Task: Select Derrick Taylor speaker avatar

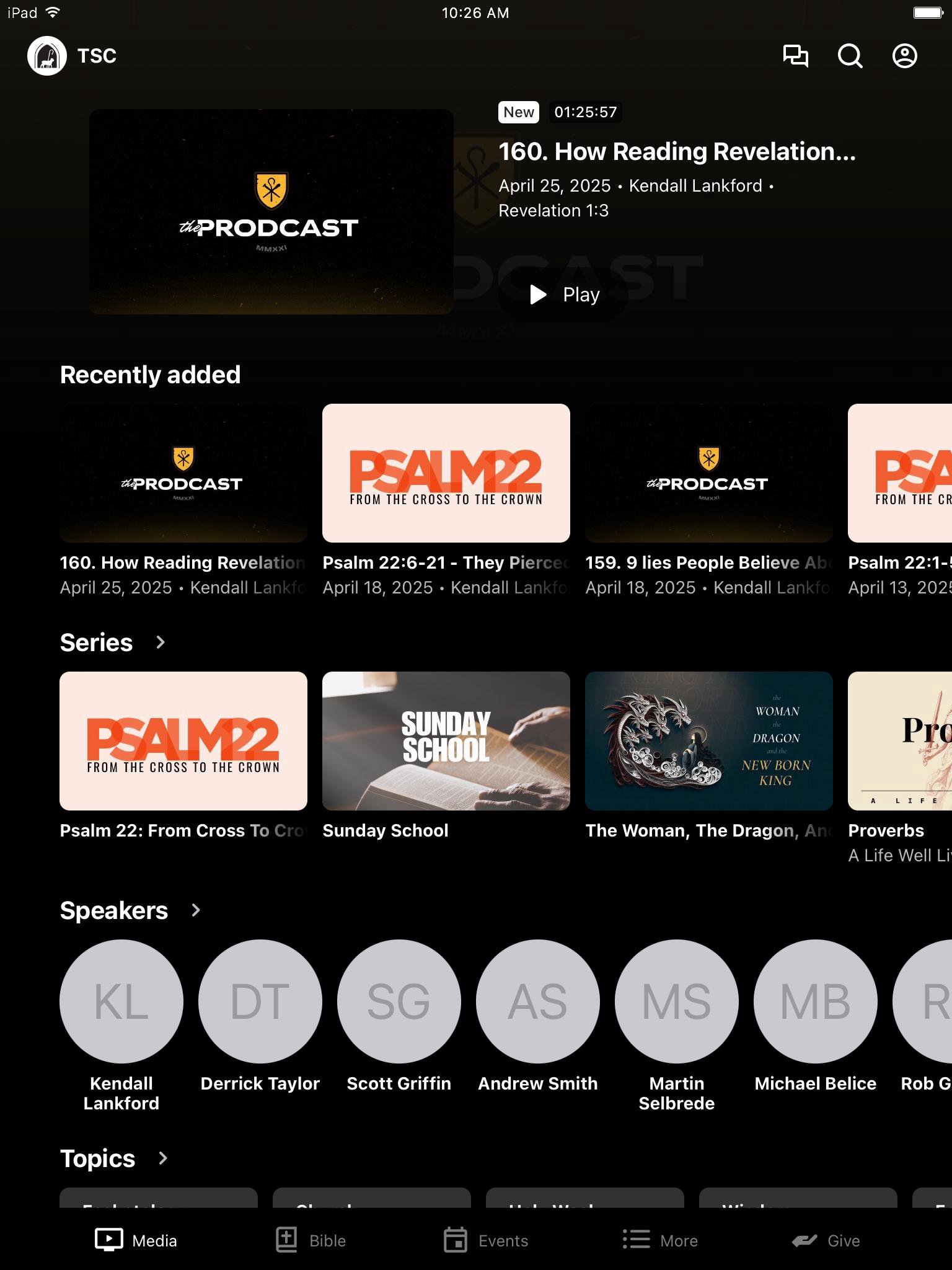Action: [x=260, y=1001]
